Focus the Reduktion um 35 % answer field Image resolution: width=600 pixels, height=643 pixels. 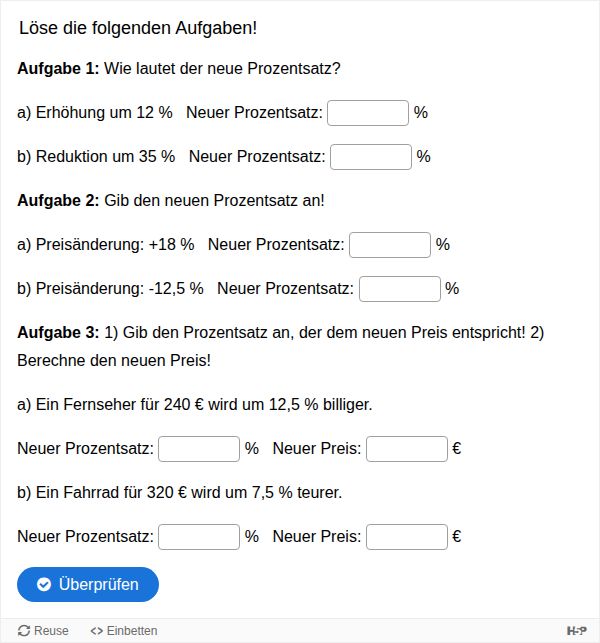tap(371, 157)
